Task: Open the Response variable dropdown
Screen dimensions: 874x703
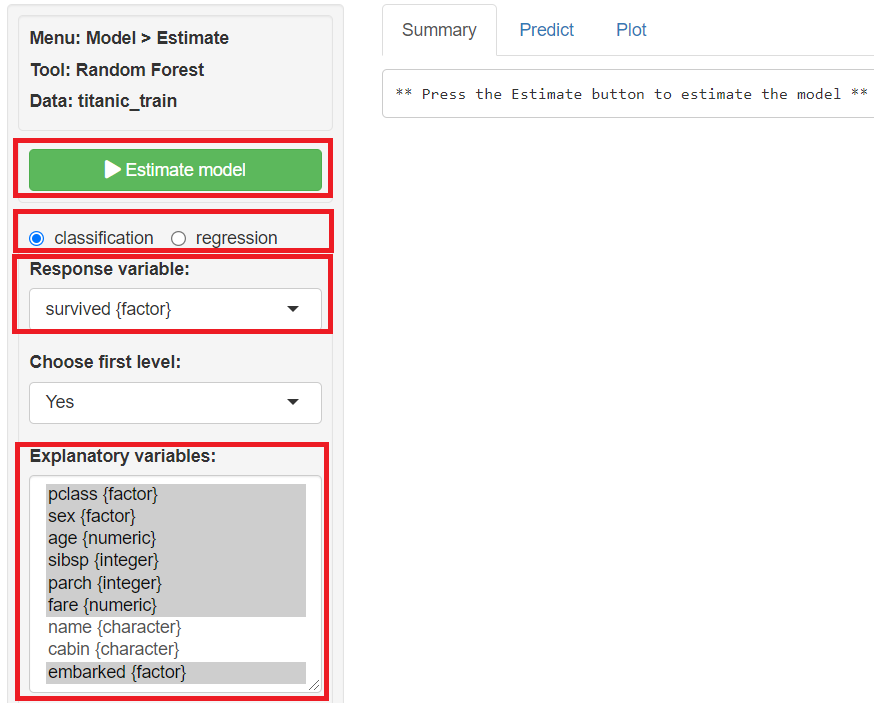Action: [175, 309]
